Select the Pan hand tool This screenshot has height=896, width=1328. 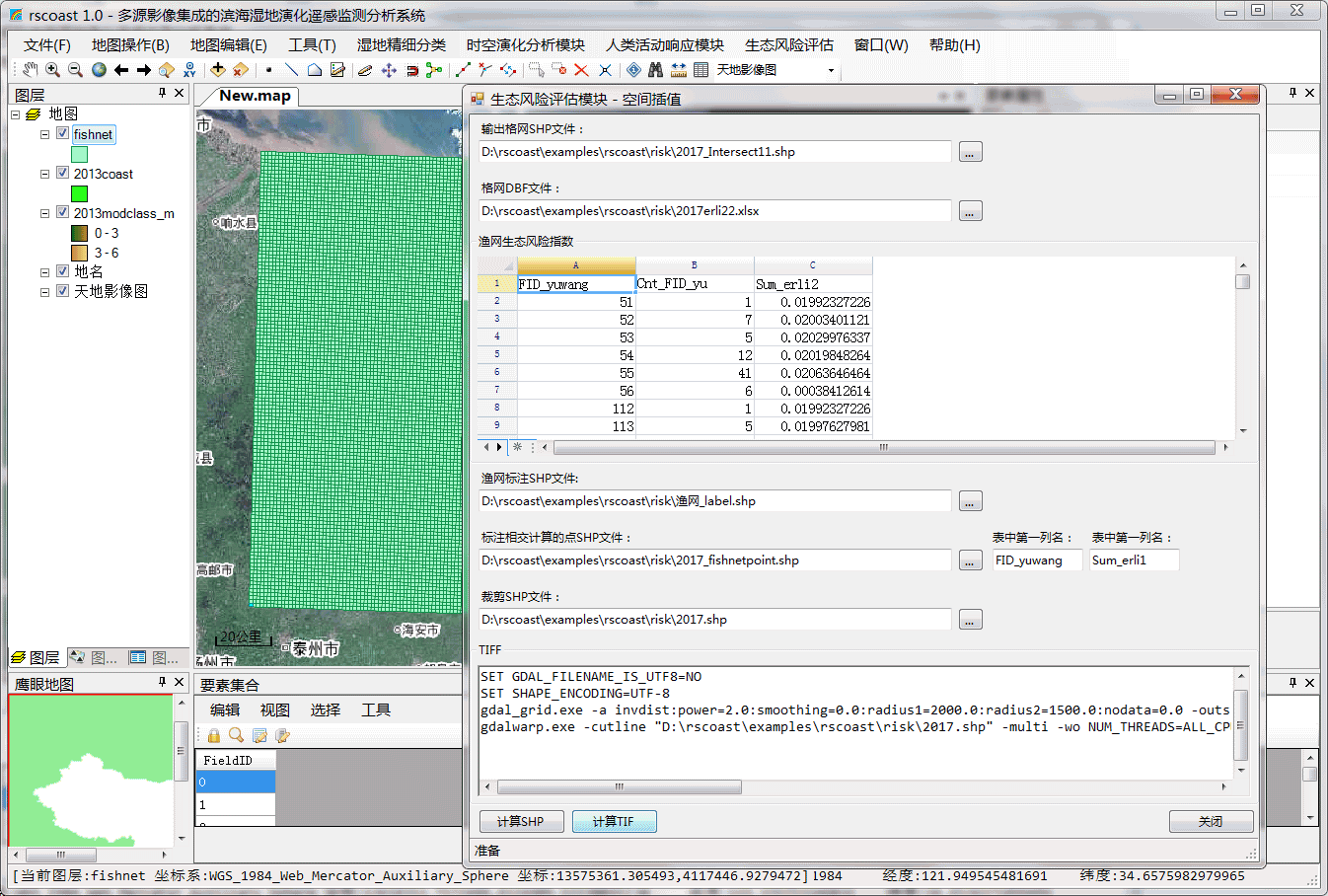pyautogui.click(x=30, y=70)
